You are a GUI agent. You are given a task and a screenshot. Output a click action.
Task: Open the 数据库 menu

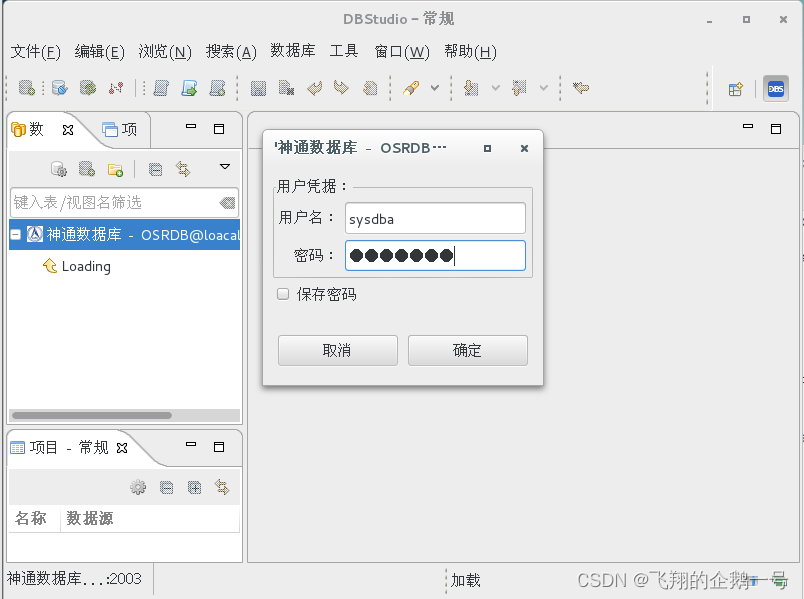292,52
